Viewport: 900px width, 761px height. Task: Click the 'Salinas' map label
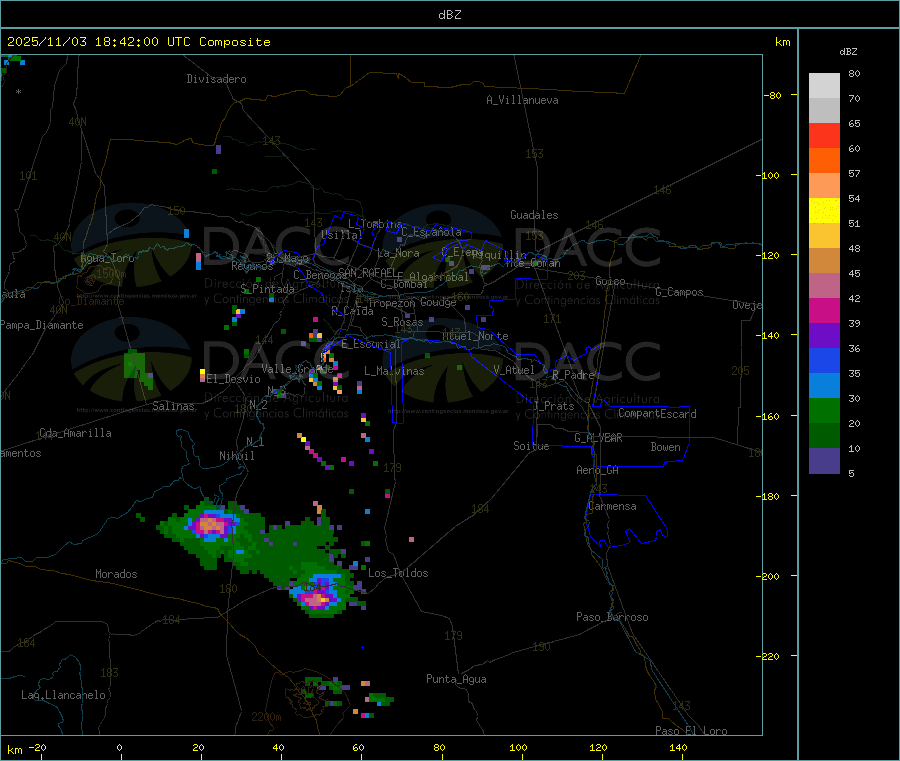point(173,406)
